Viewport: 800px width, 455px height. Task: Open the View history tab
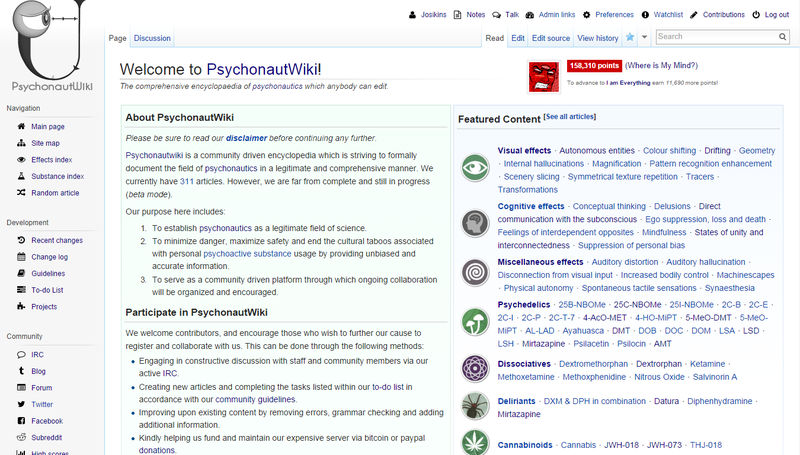597,38
